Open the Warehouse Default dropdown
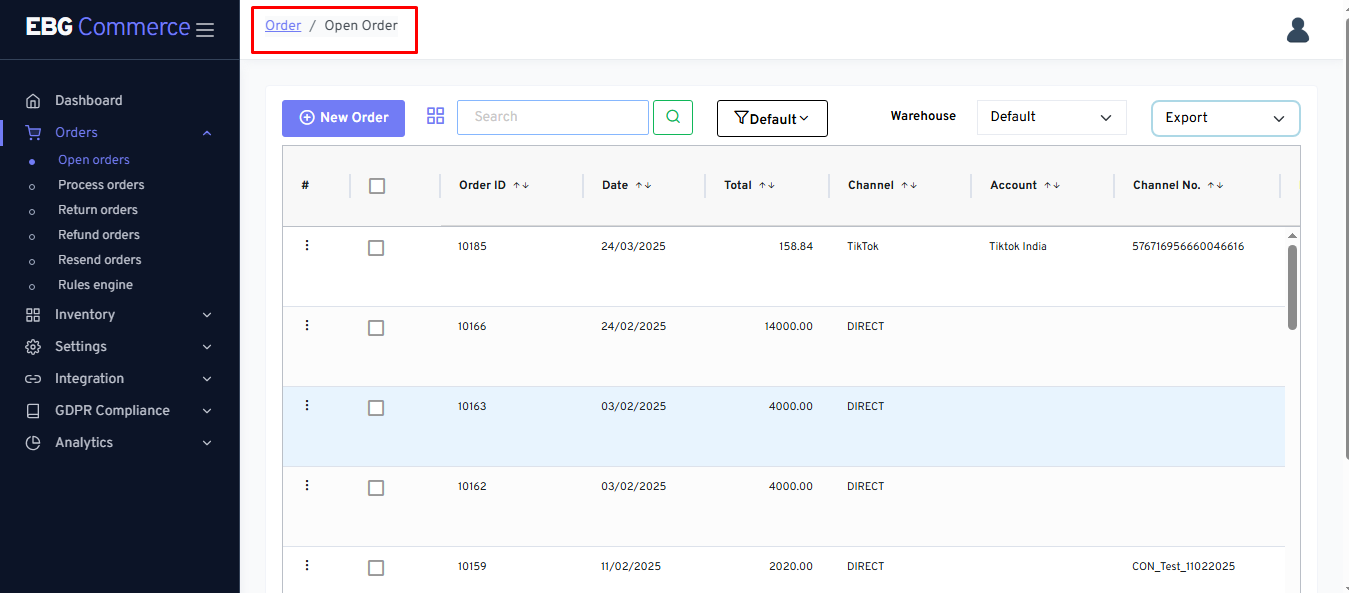Image resolution: width=1349 pixels, height=593 pixels. click(x=1051, y=117)
